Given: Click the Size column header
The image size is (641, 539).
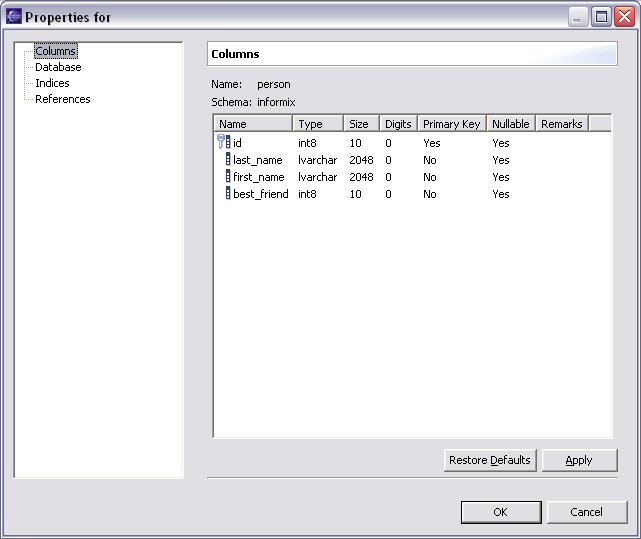Looking at the screenshot, I should tap(361, 124).
